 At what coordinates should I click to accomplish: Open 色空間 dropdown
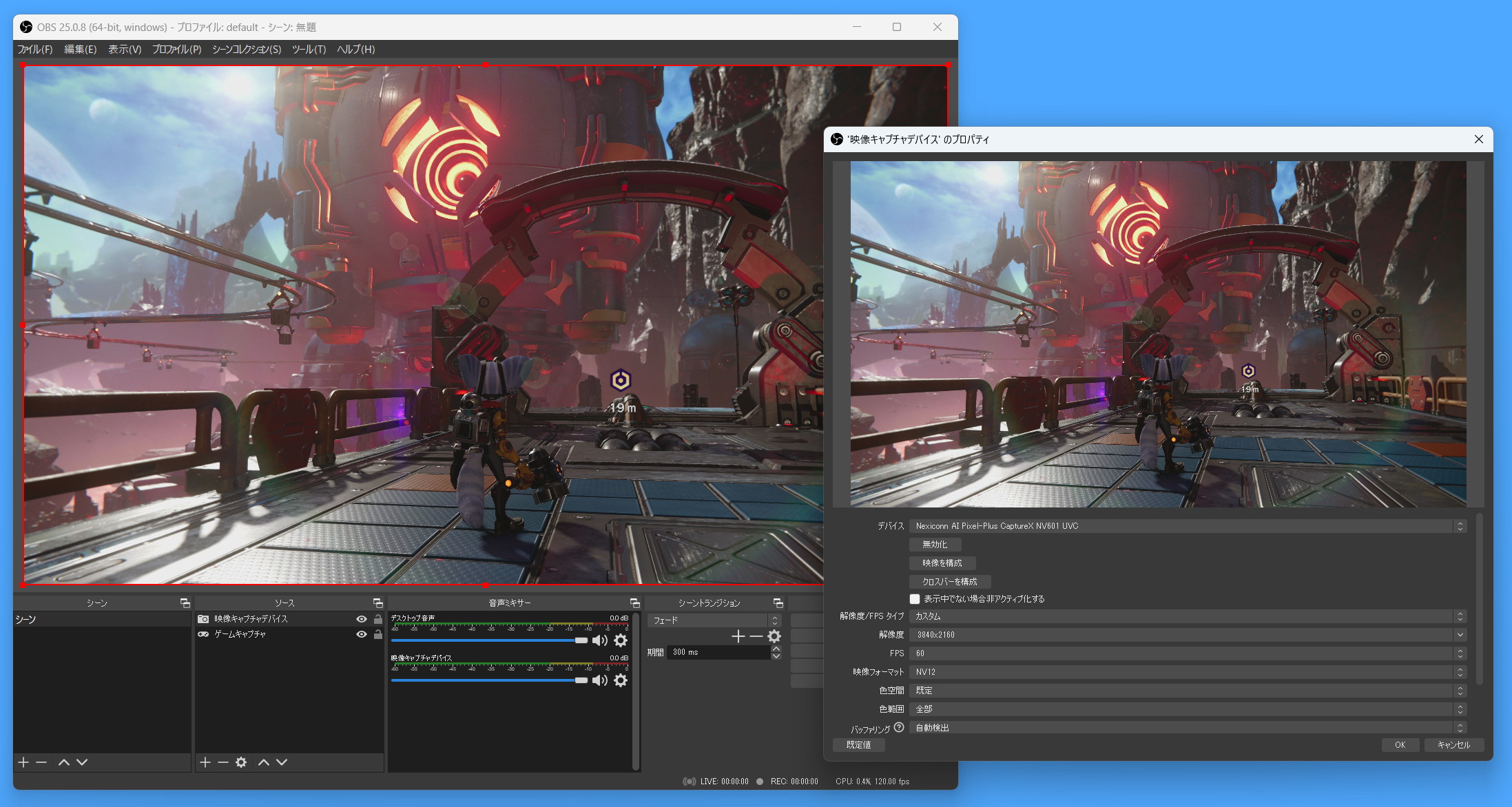click(1188, 691)
